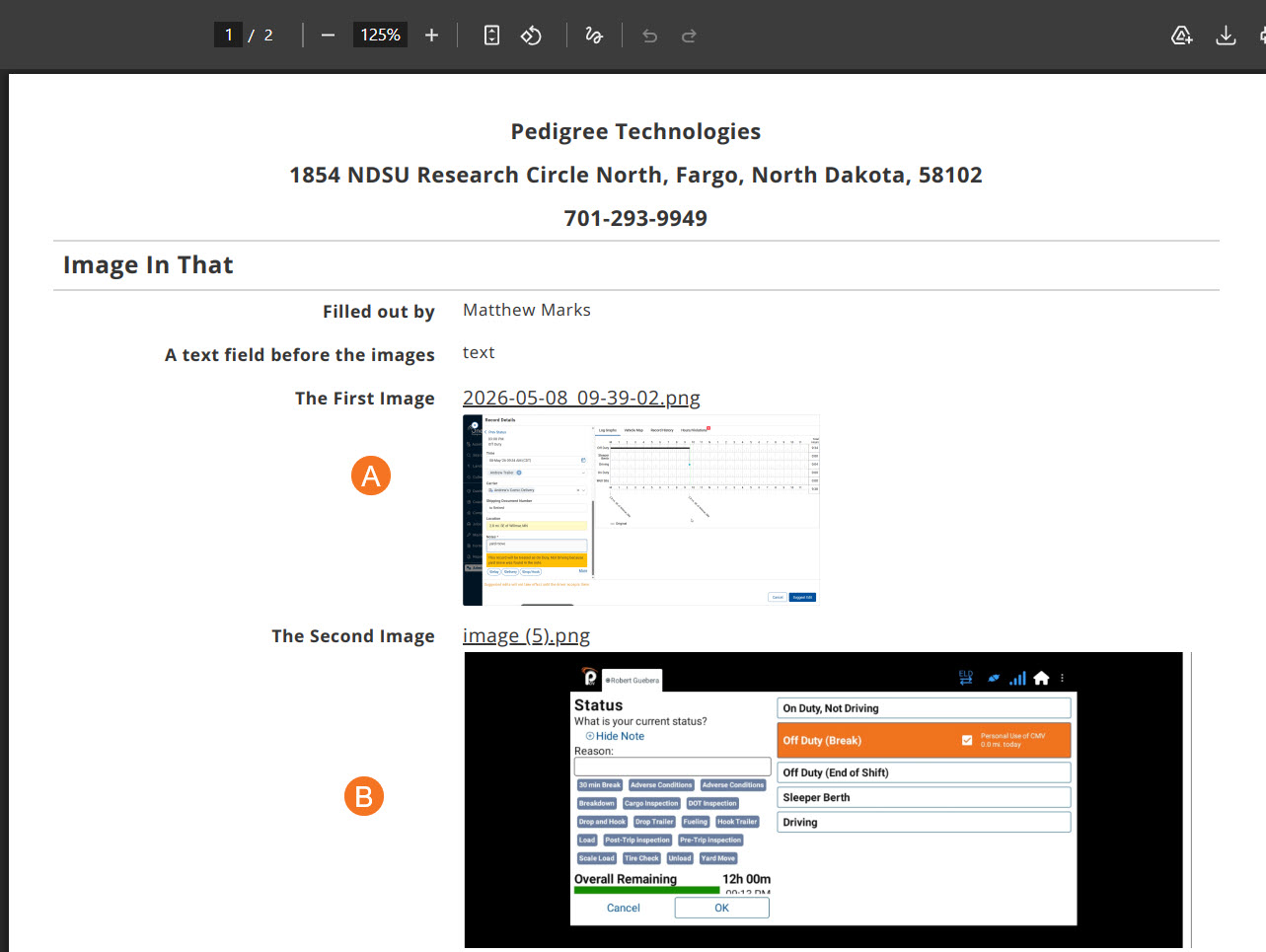The height and width of the screenshot is (952, 1266).
Task: Zoom in with the plus button
Action: point(431,36)
